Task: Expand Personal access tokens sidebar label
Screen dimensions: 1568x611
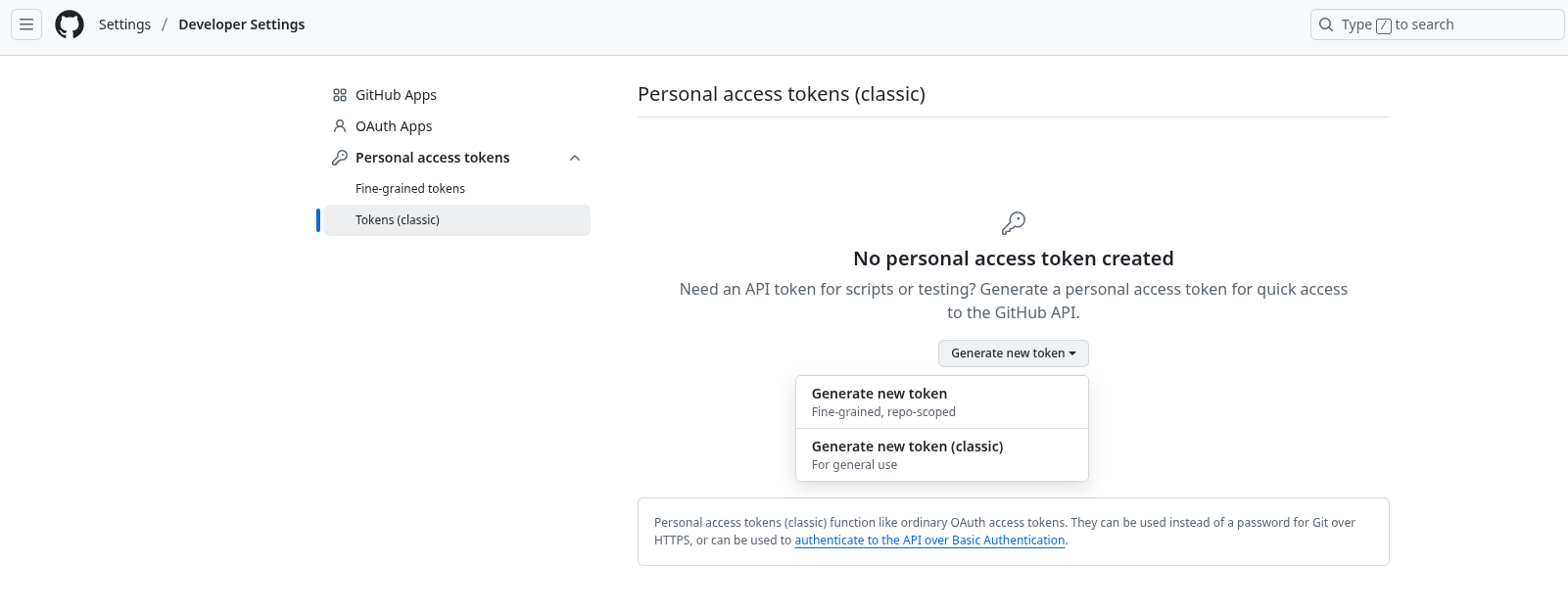Action: pos(432,158)
